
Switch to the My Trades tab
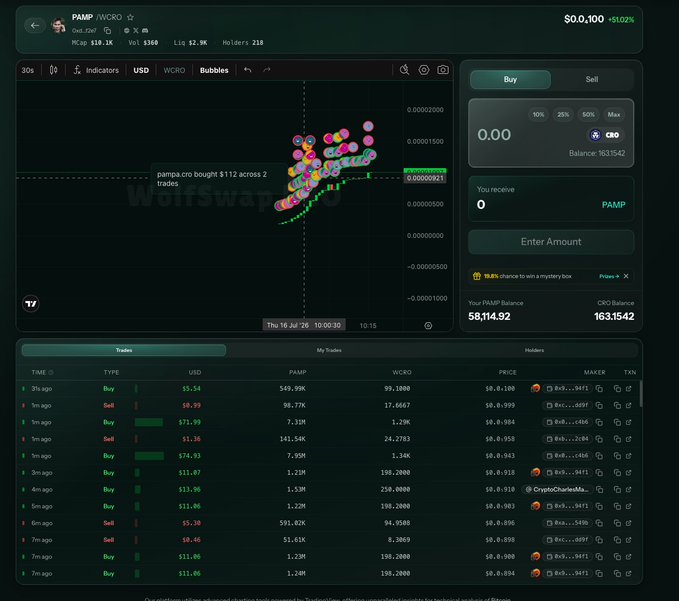[329, 350]
